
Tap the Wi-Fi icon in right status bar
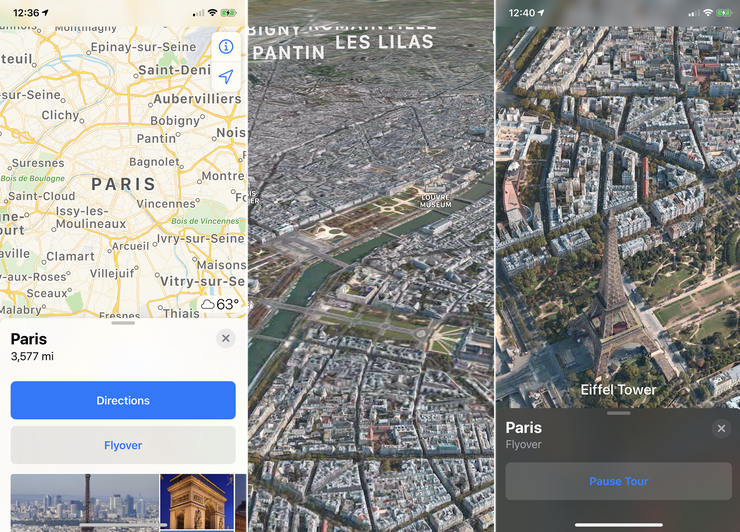point(708,13)
